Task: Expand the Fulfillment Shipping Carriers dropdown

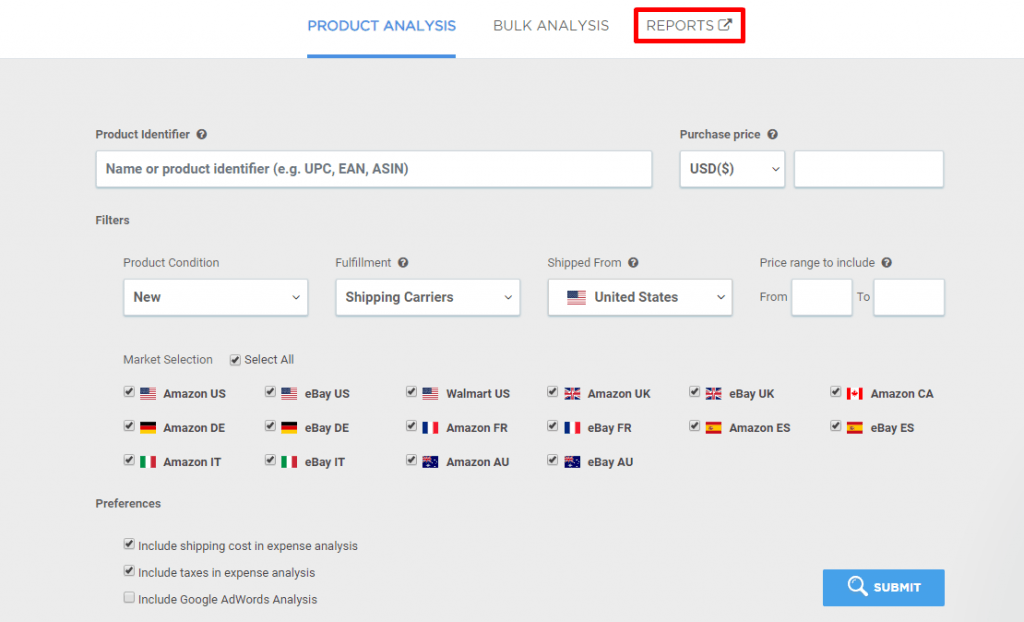Action: pyautogui.click(x=428, y=297)
